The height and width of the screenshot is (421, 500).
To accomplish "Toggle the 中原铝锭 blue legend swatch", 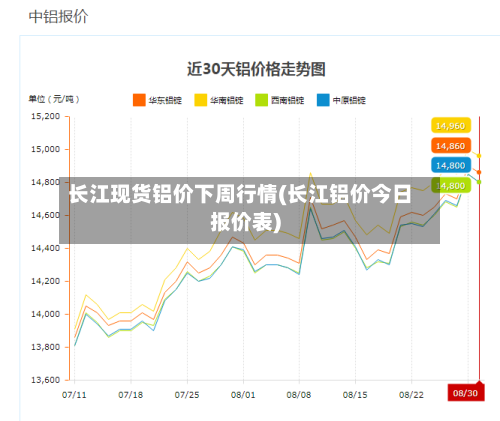I will 323,100.
